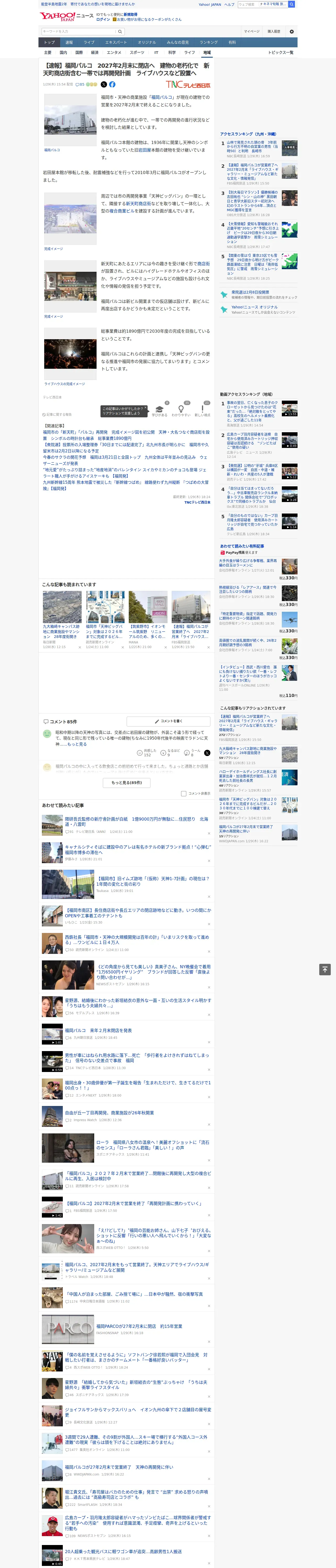The height and width of the screenshot is (1568, 336).
Task: Select the スポーツ category
Action: (x=137, y=52)
